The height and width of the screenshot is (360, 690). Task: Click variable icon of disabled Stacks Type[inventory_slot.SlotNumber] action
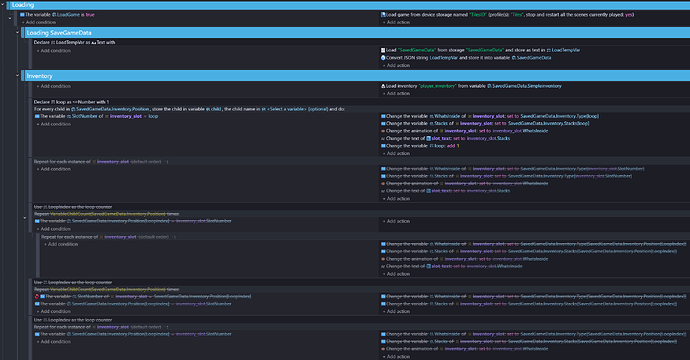[x=383, y=176]
